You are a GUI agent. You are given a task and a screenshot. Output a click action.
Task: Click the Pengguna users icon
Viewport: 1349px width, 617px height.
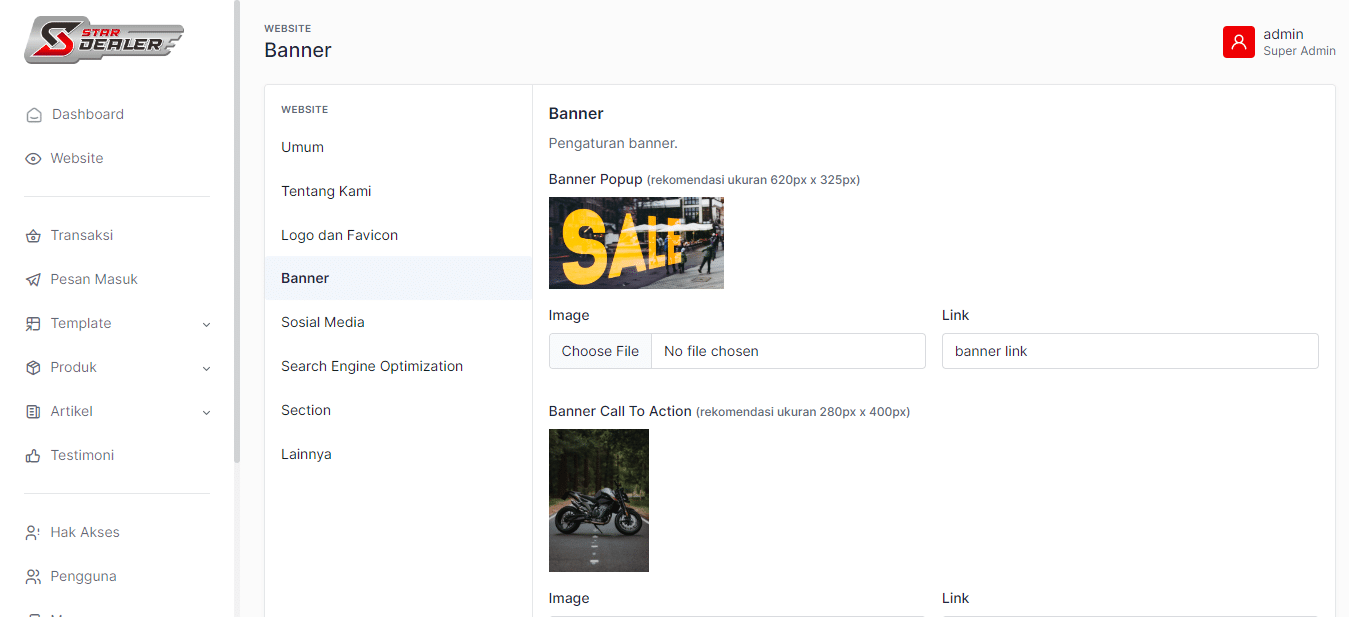(x=33, y=577)
